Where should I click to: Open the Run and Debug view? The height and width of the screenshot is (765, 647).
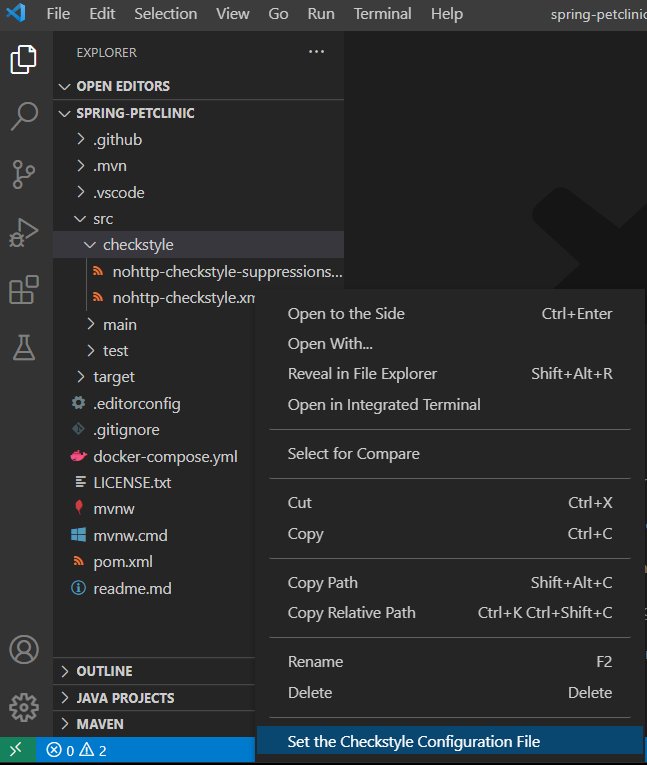tap(24, 232)
